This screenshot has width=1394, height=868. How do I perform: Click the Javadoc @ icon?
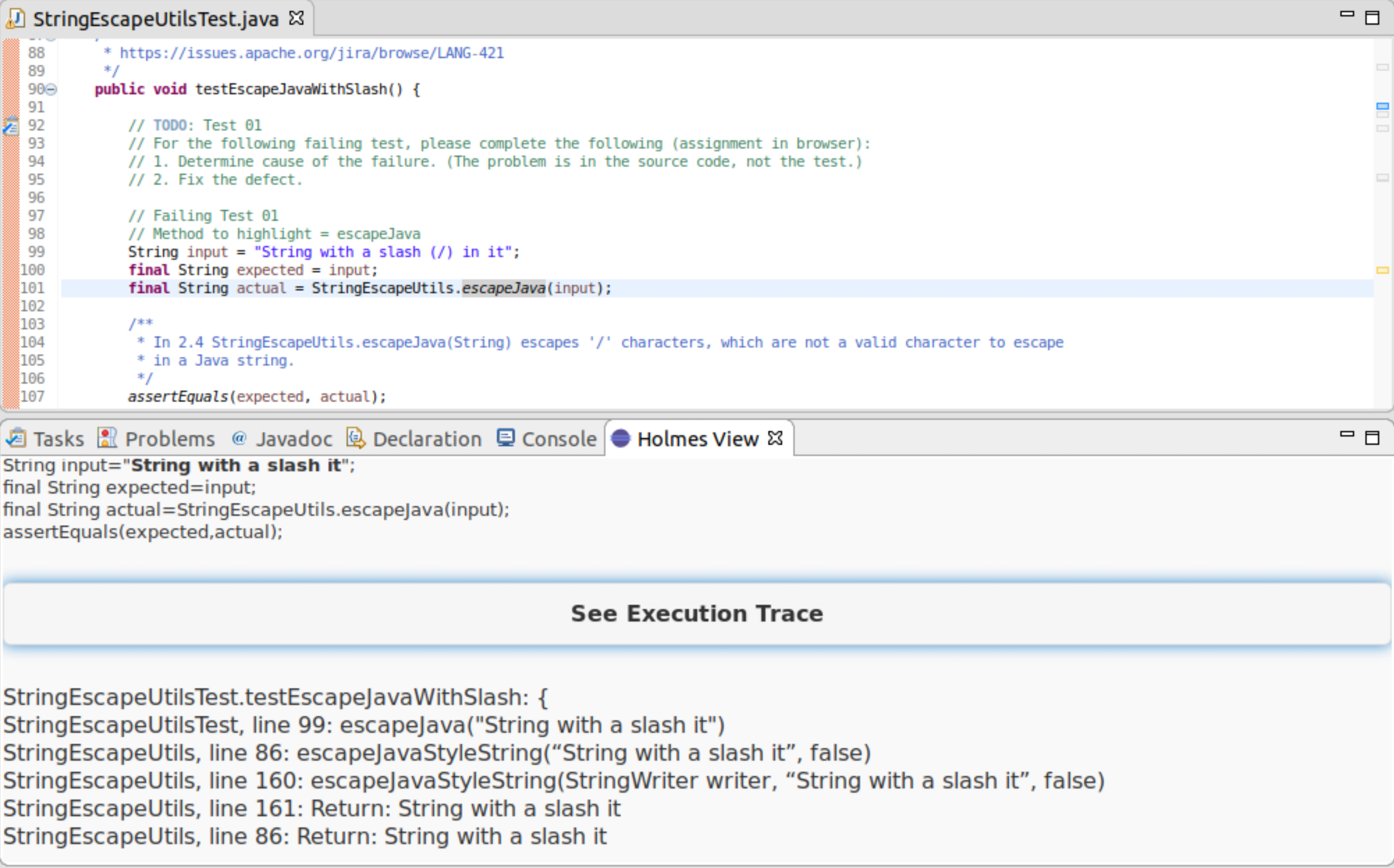[x=239, y=438]
